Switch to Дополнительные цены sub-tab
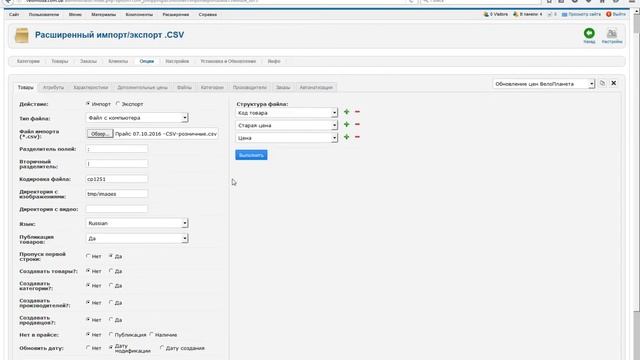The image size is (640, 360). point(142,87)
